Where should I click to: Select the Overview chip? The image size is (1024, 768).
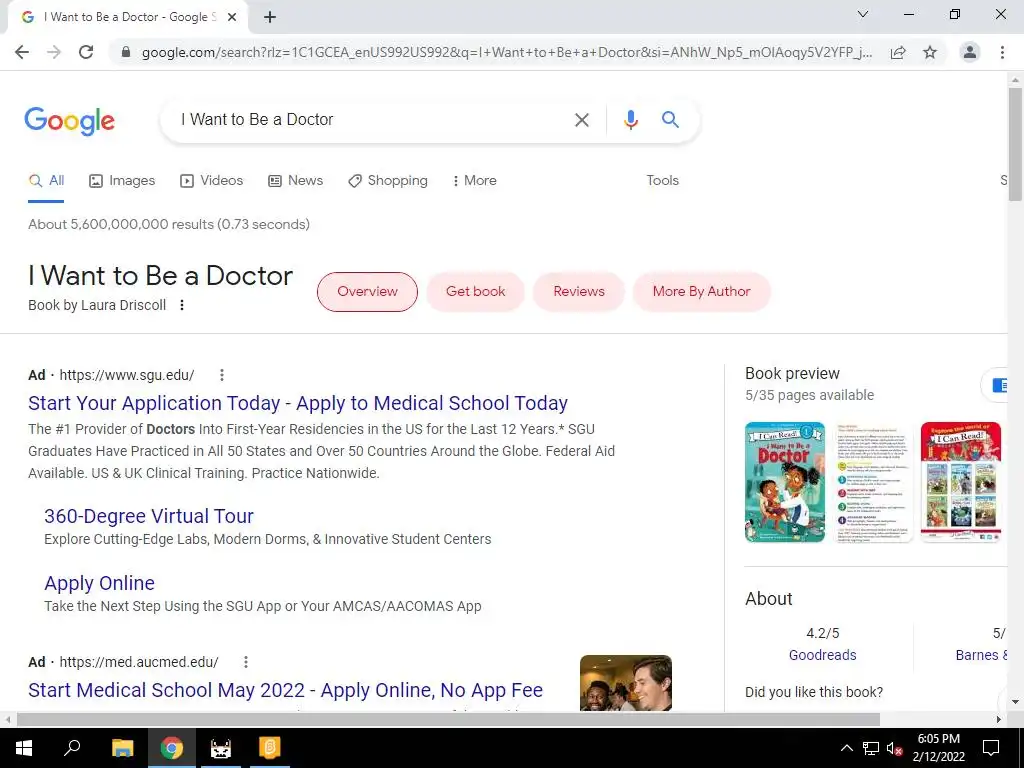(x=367, y=292)
